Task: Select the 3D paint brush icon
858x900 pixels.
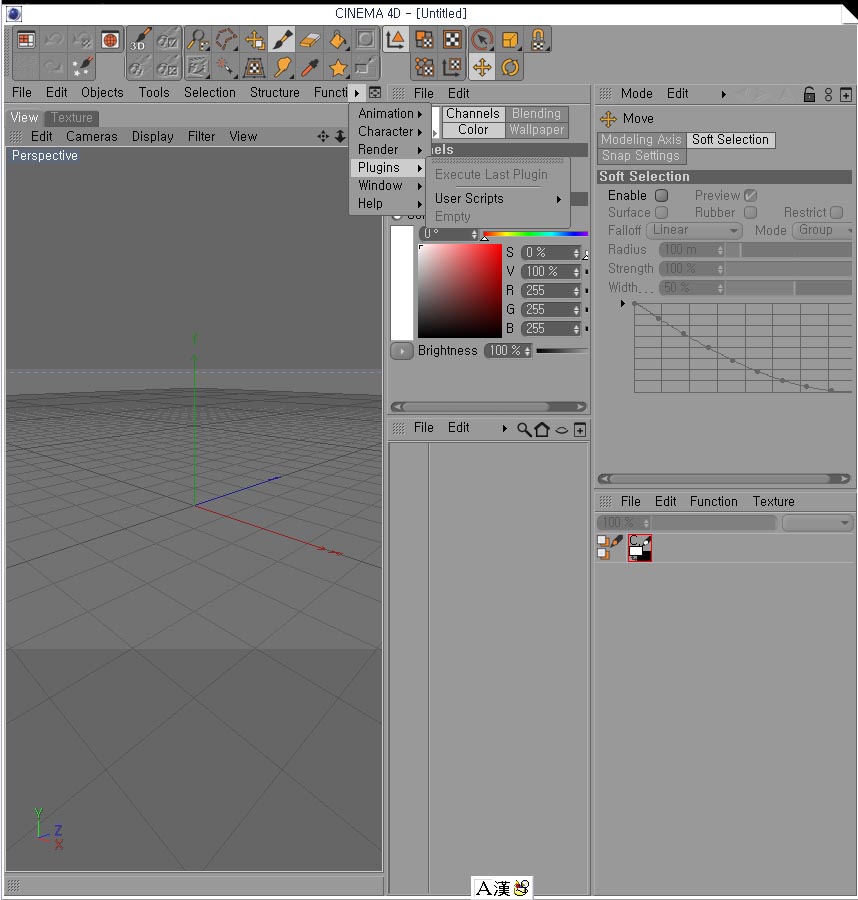Action: 139,40
